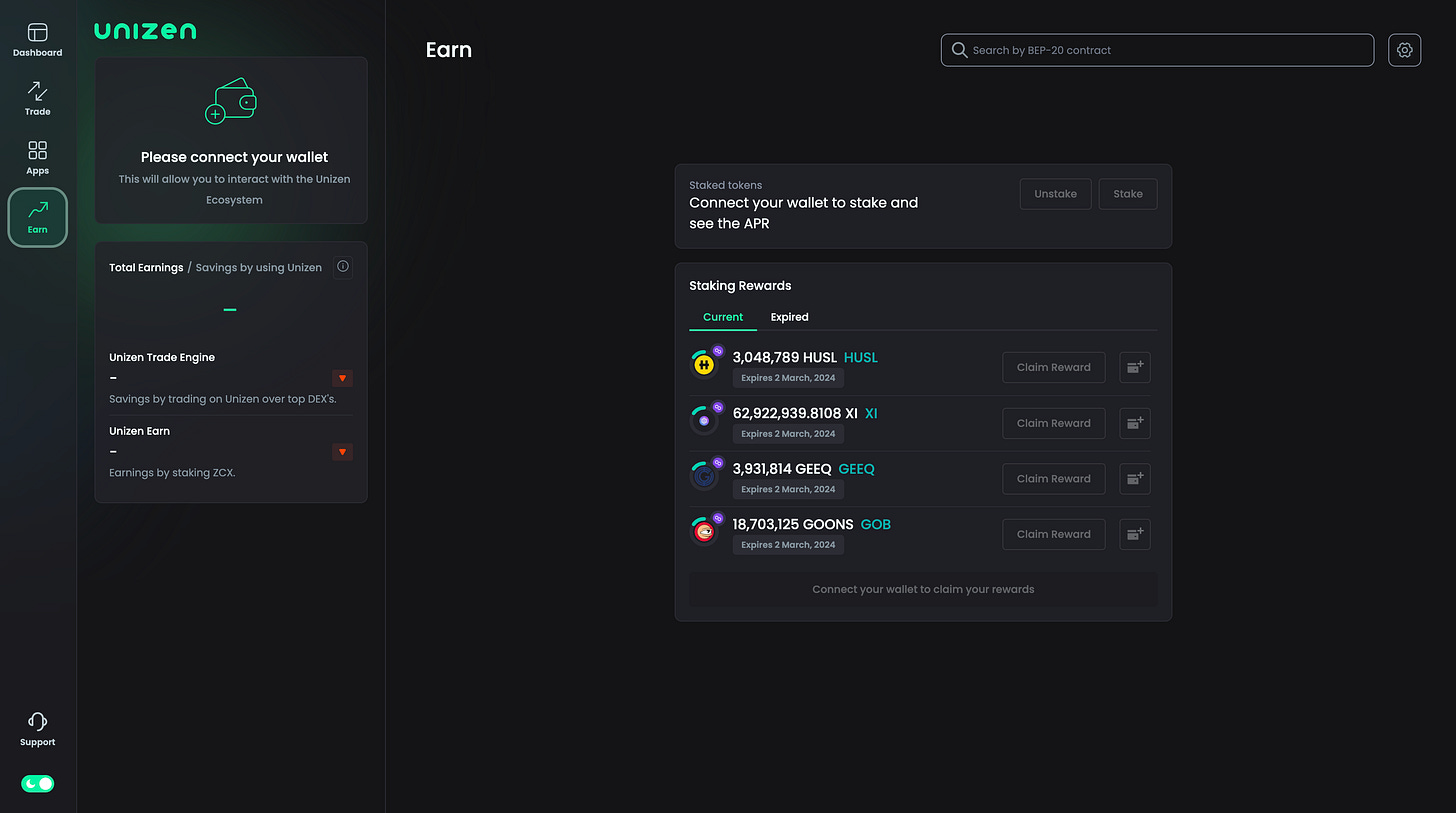Click the Unstake button
The height and width of the screenshot is (813, 1456).
[1055, 194]
